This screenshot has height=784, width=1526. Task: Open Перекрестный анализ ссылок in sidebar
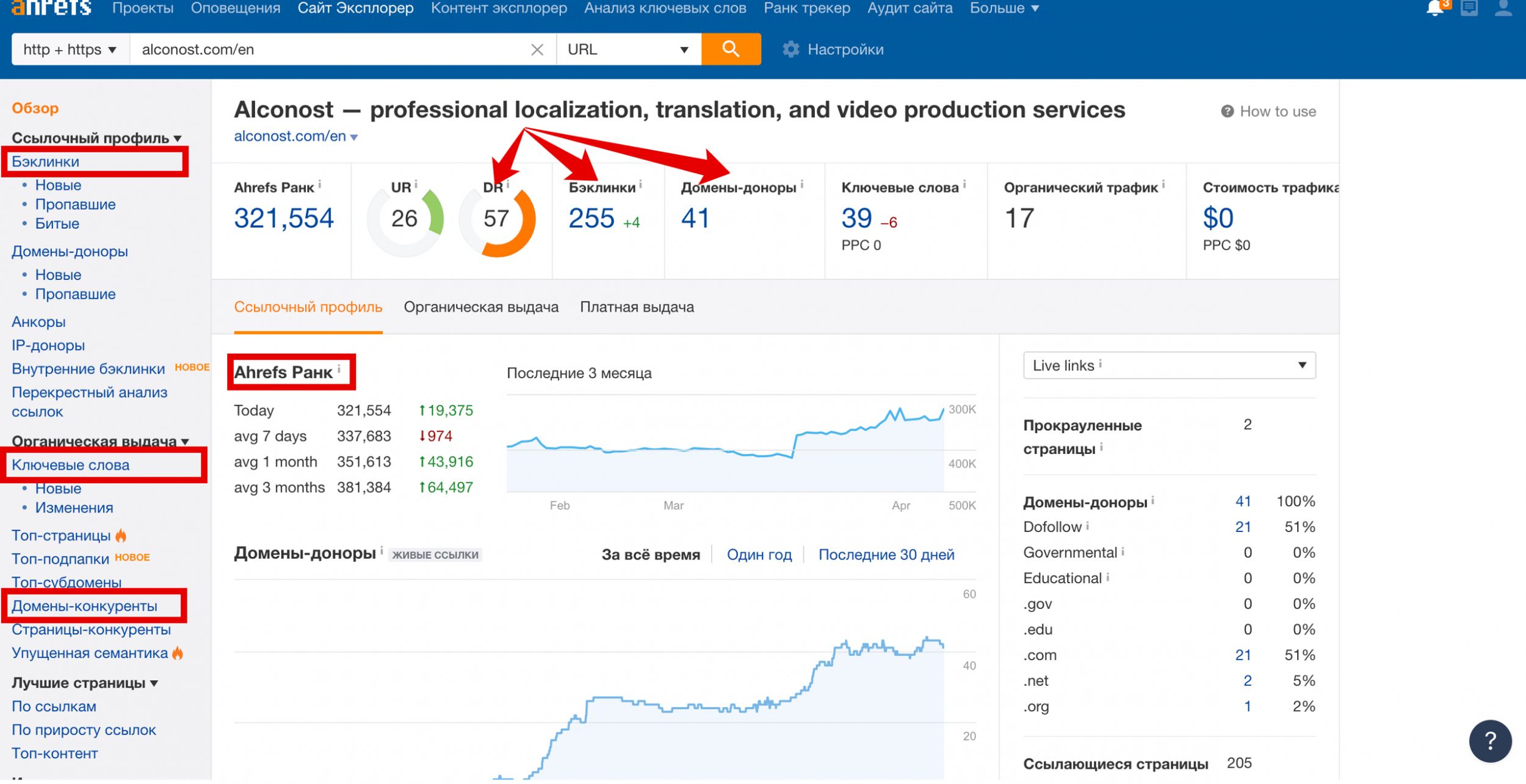tap(89, 402)
